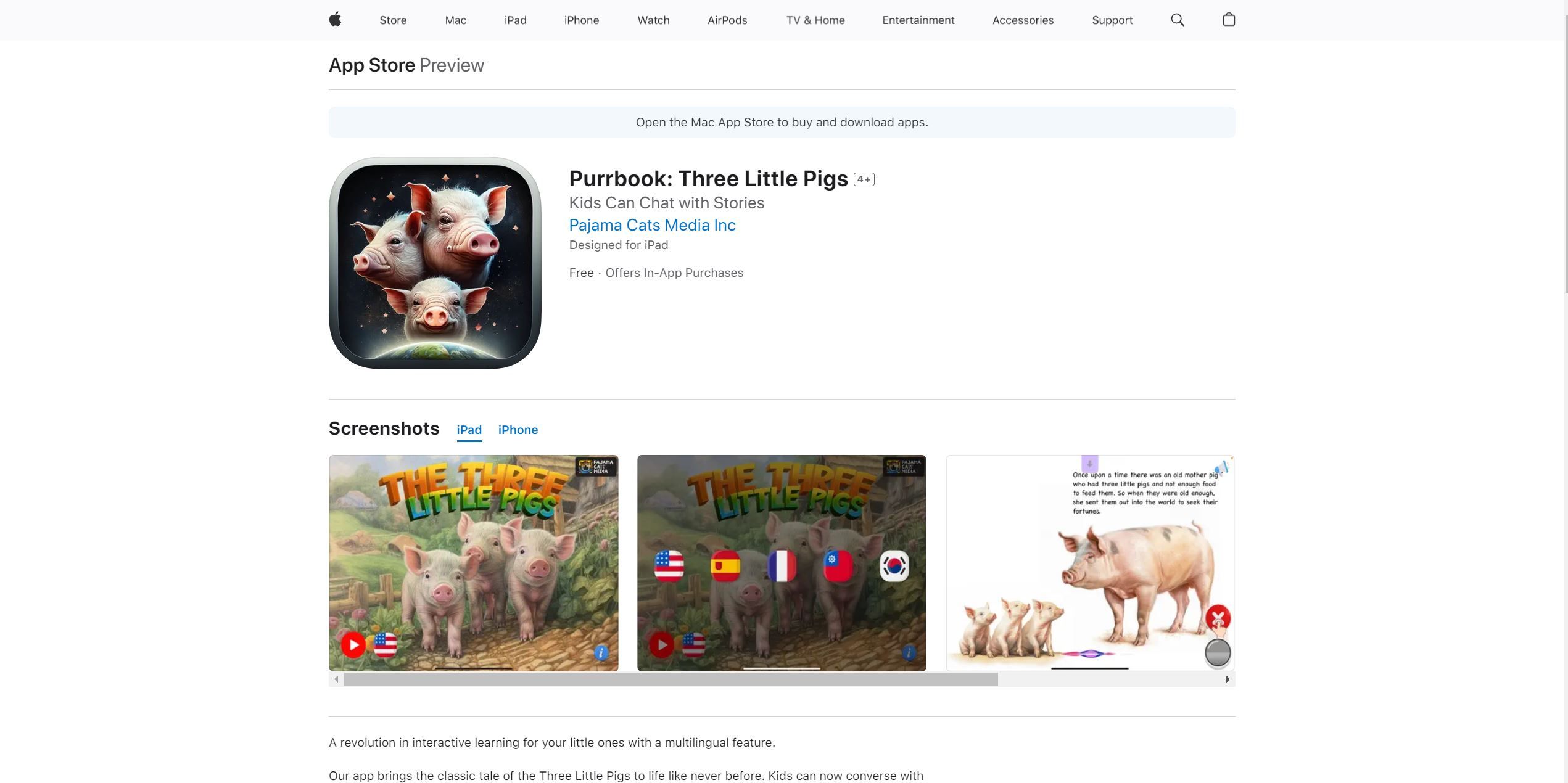
Task: Select the Spanish flag language icon
Action: coord(726,565)
